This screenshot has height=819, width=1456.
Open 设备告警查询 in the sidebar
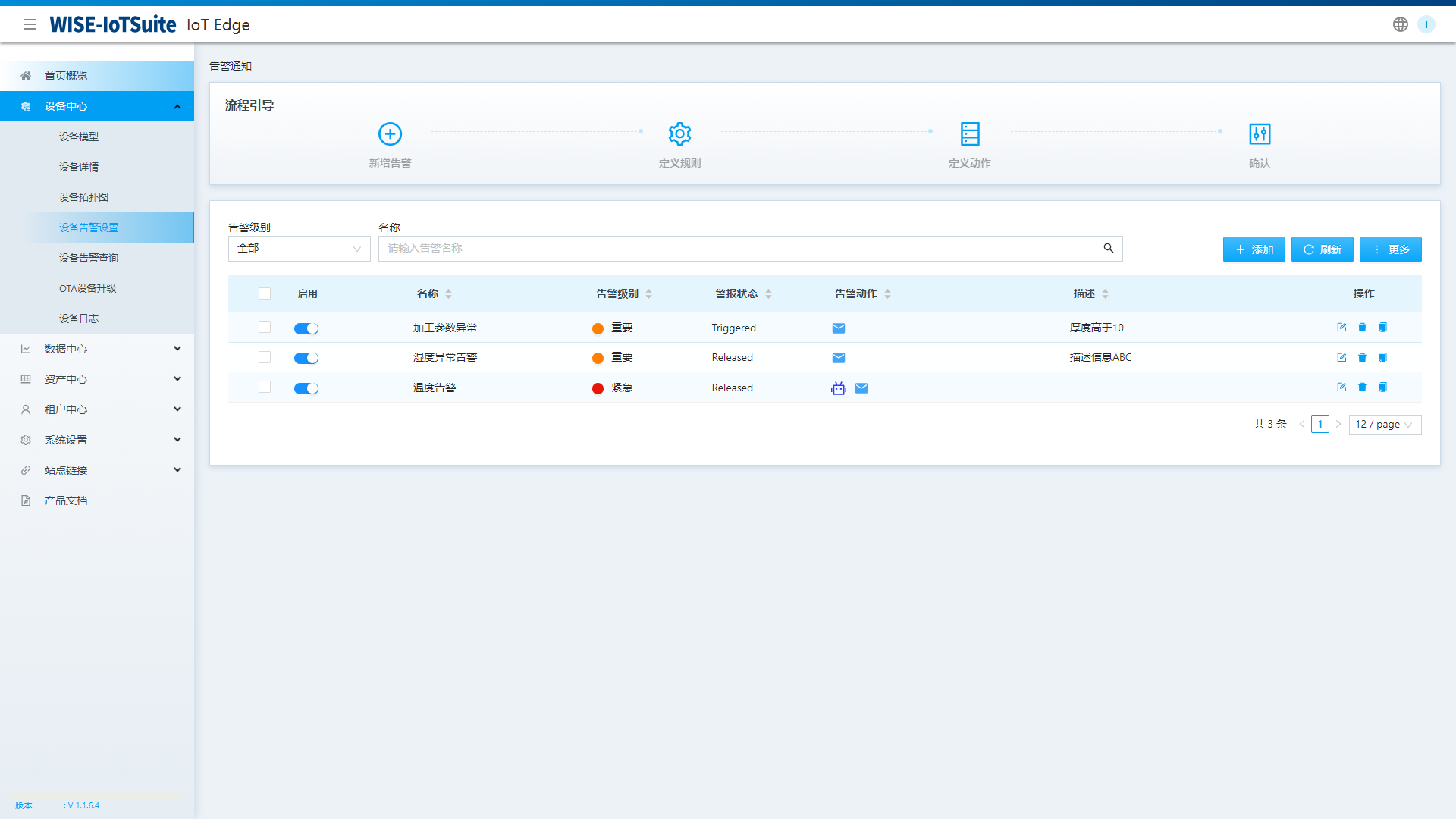[89, 258]
